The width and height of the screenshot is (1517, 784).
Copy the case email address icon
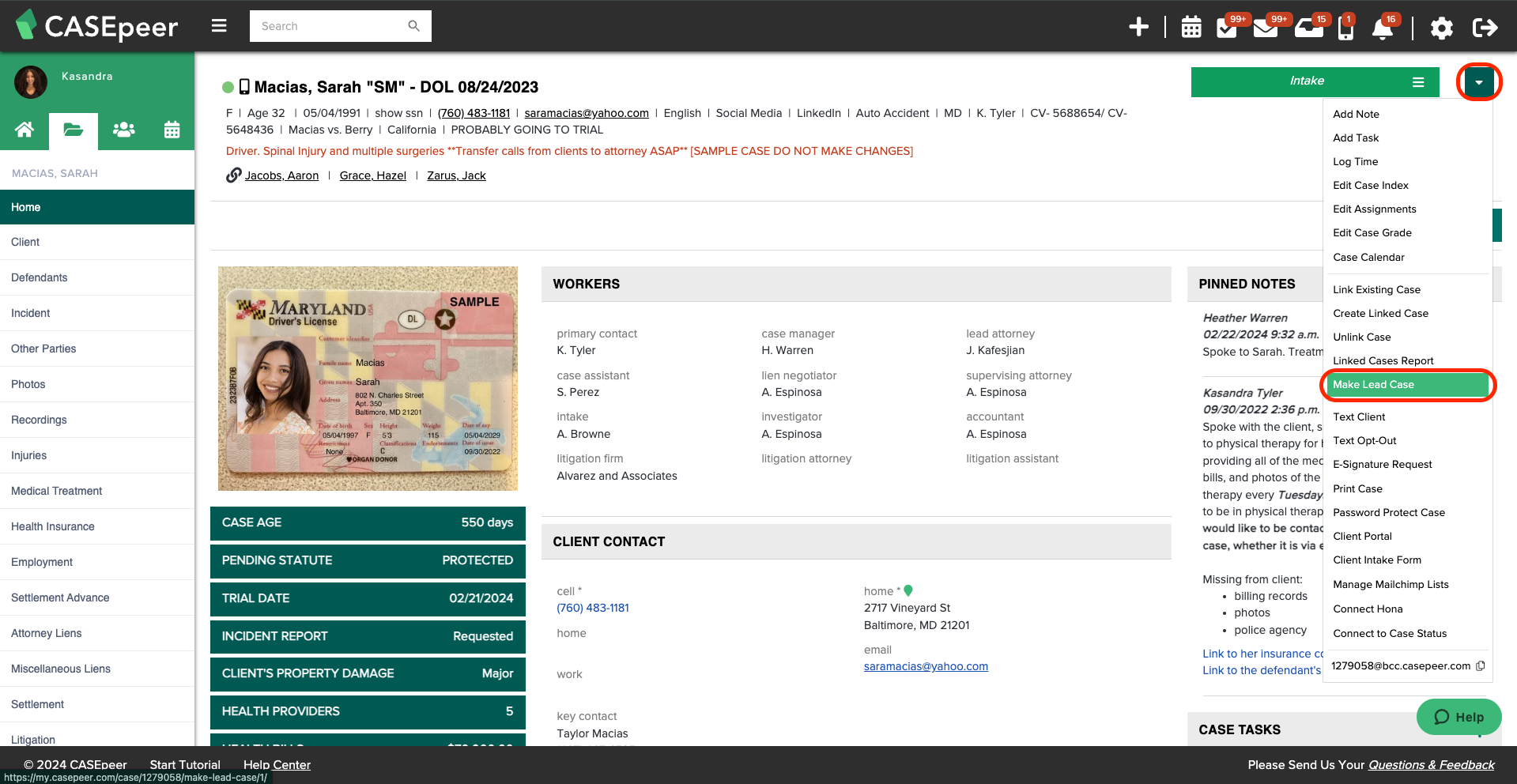click(1481, 665)
